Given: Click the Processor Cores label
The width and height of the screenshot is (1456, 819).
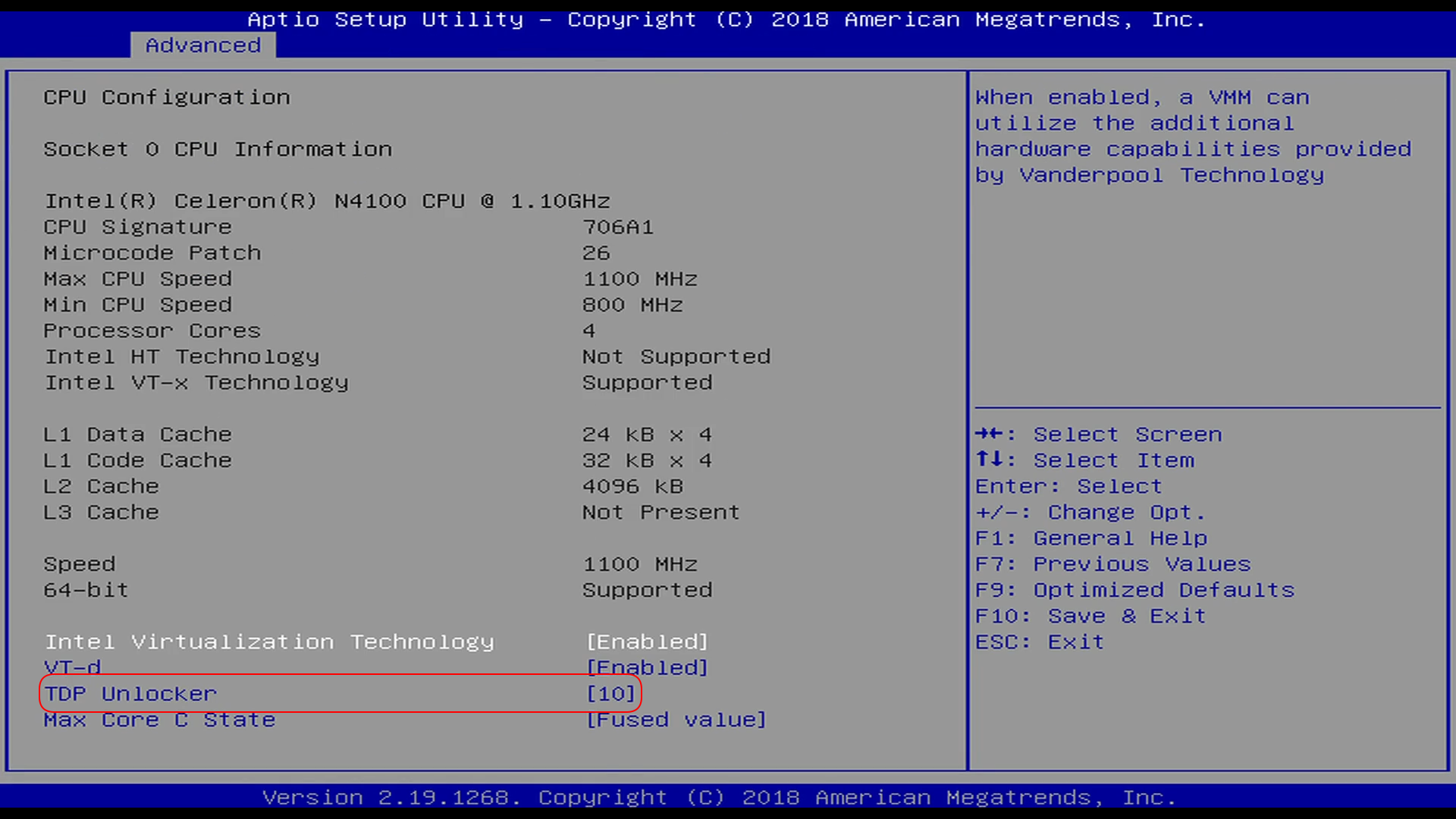Looking at the screenshot, I should 152,331.
